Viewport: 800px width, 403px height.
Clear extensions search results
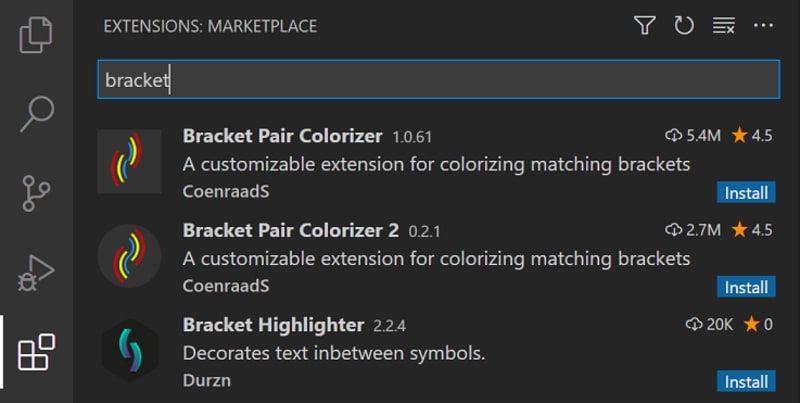(x=723, y=25)
